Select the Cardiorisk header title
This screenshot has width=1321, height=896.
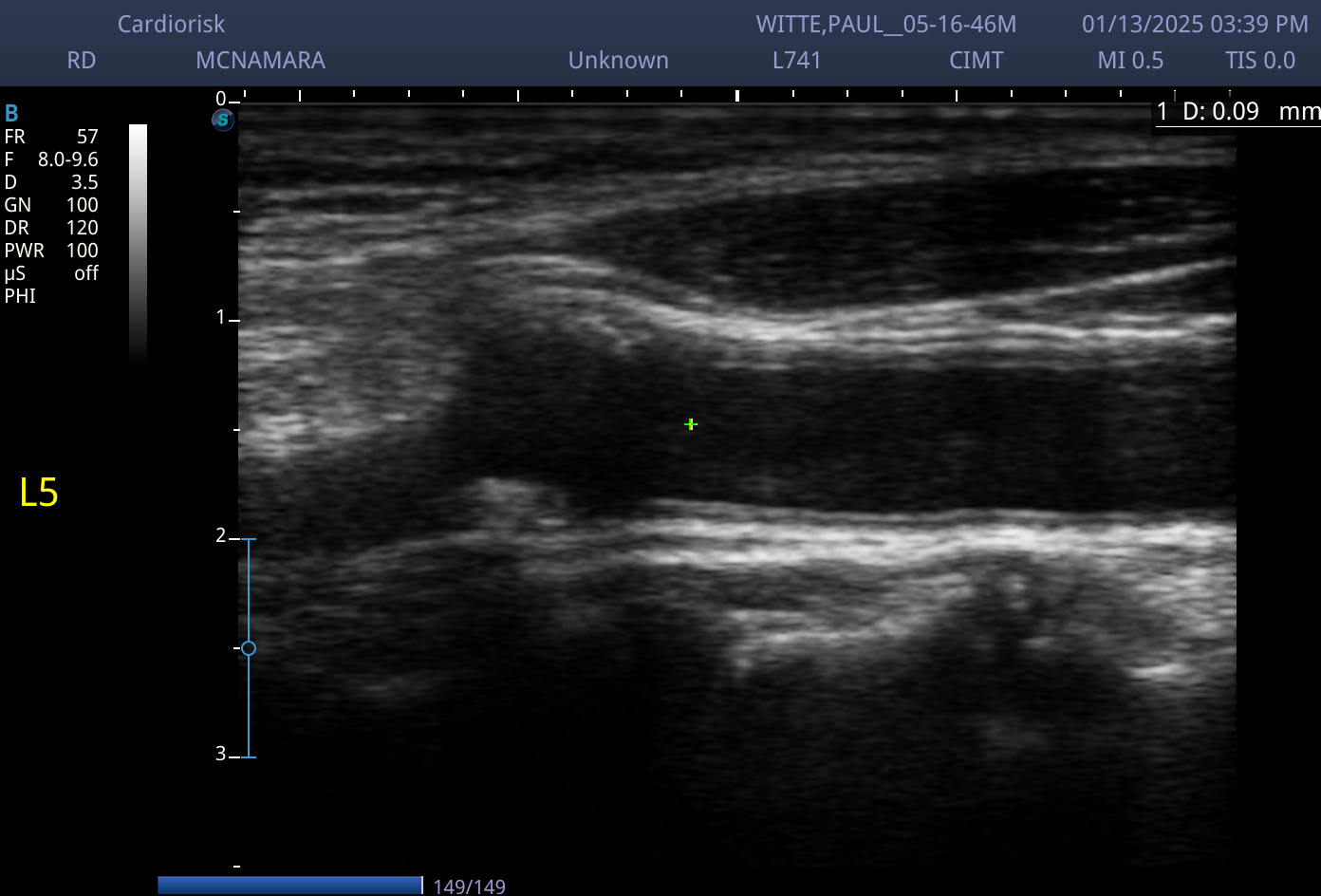coord(172,25)
